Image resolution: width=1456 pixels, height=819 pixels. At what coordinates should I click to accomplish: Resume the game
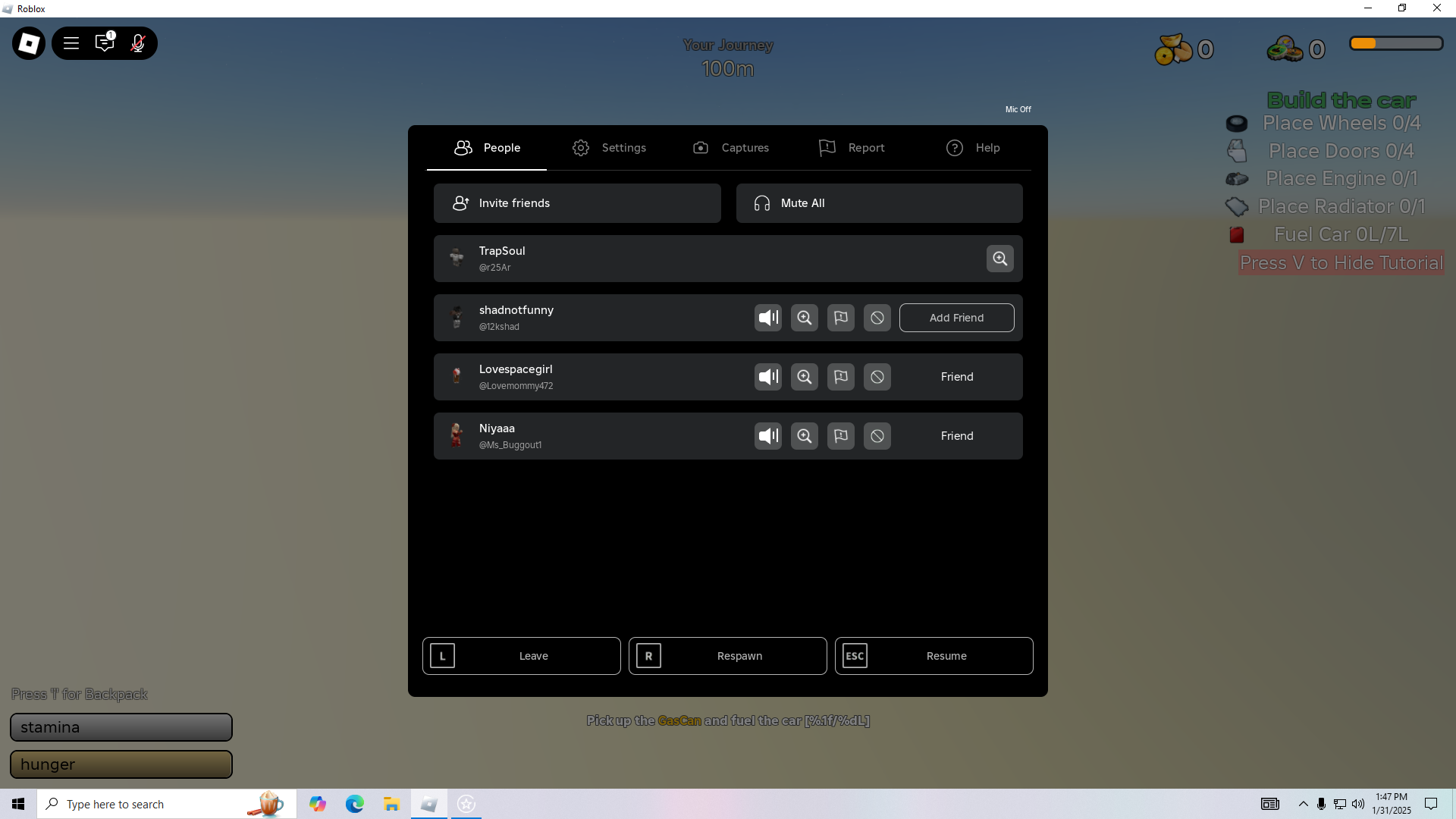coord(934,656)
